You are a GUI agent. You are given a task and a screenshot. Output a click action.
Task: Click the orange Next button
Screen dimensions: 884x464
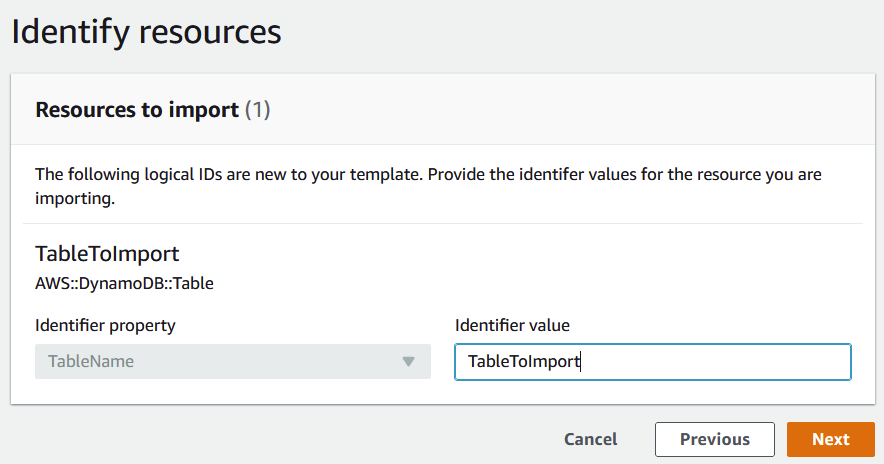point(830,439)
